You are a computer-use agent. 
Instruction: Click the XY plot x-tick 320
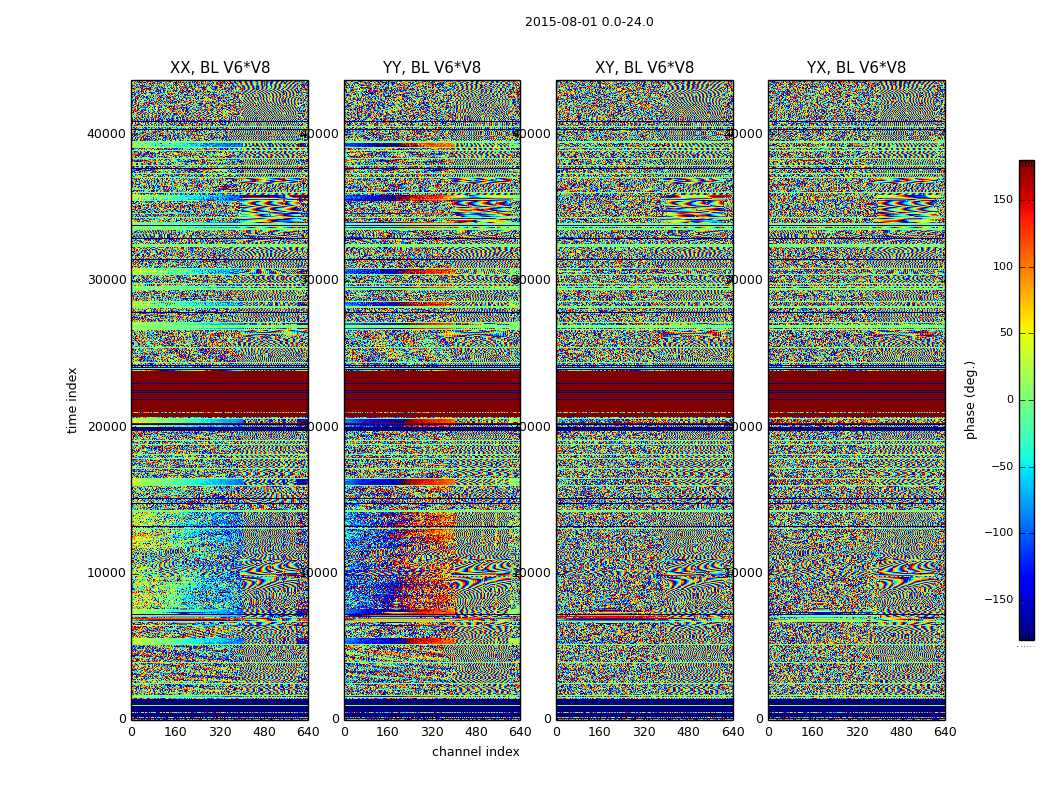tap(644, 732)
